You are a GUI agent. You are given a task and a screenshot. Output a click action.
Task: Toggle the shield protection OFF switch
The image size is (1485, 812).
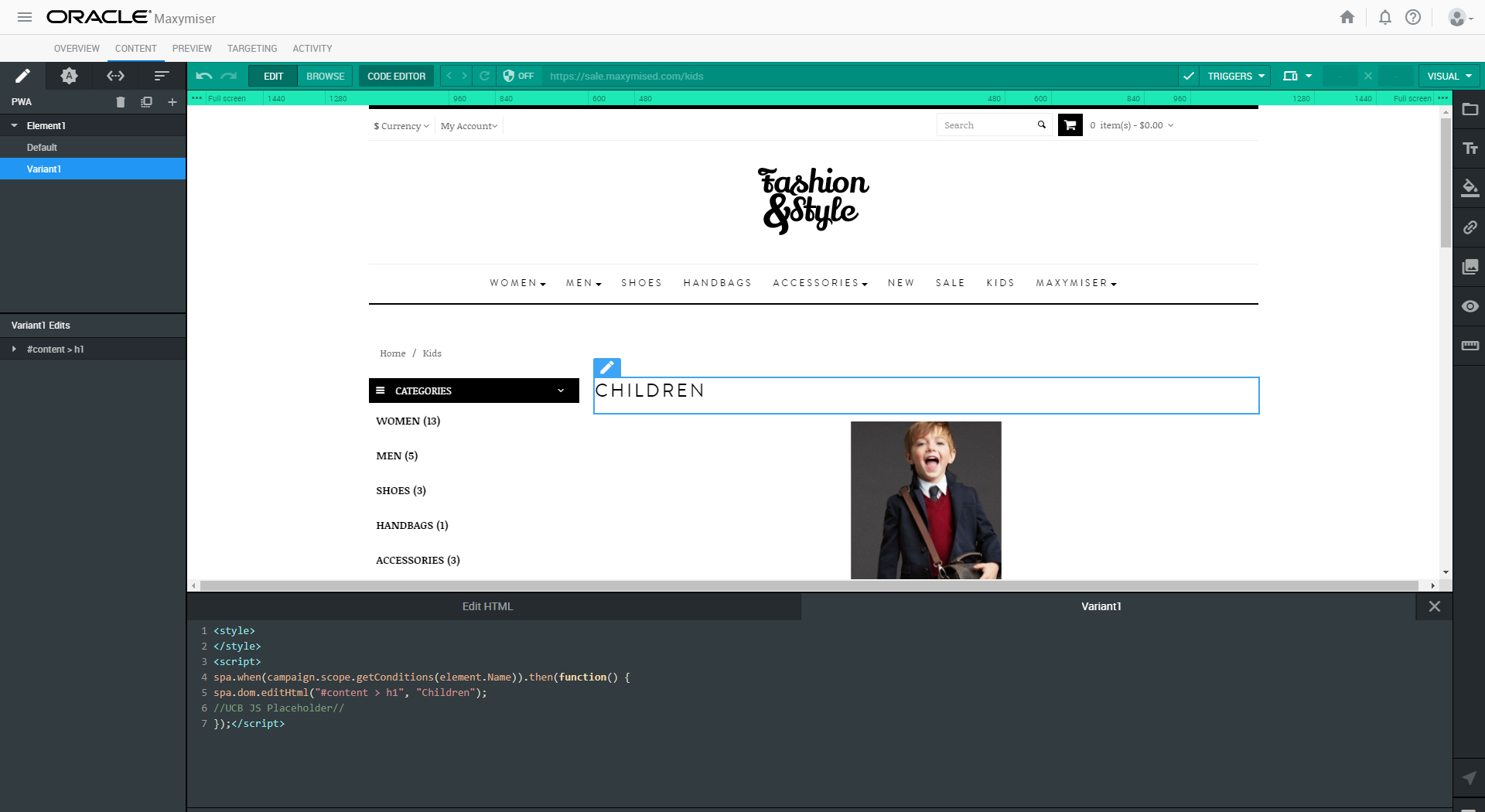point(518,76)
